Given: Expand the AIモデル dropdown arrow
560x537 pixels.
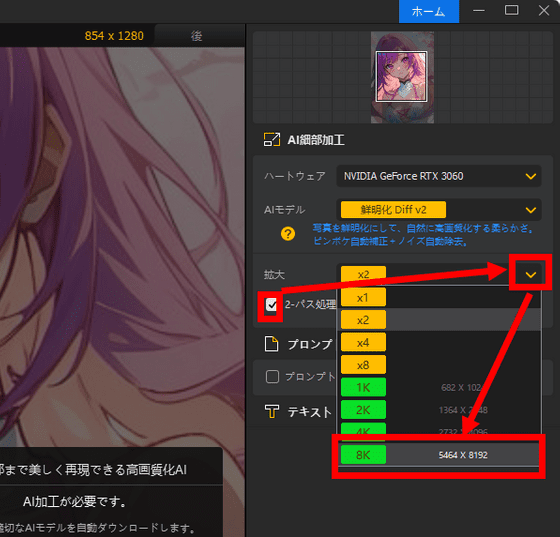Looking at the screenshot, I should 531,210.
